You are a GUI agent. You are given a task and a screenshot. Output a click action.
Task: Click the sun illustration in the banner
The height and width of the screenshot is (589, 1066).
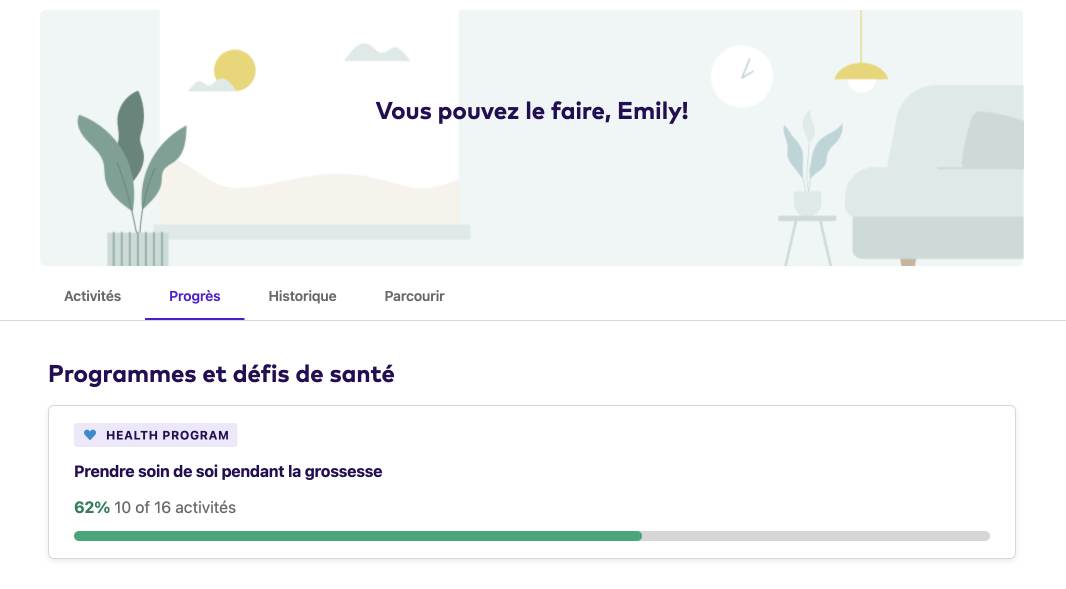coord(232,71)
